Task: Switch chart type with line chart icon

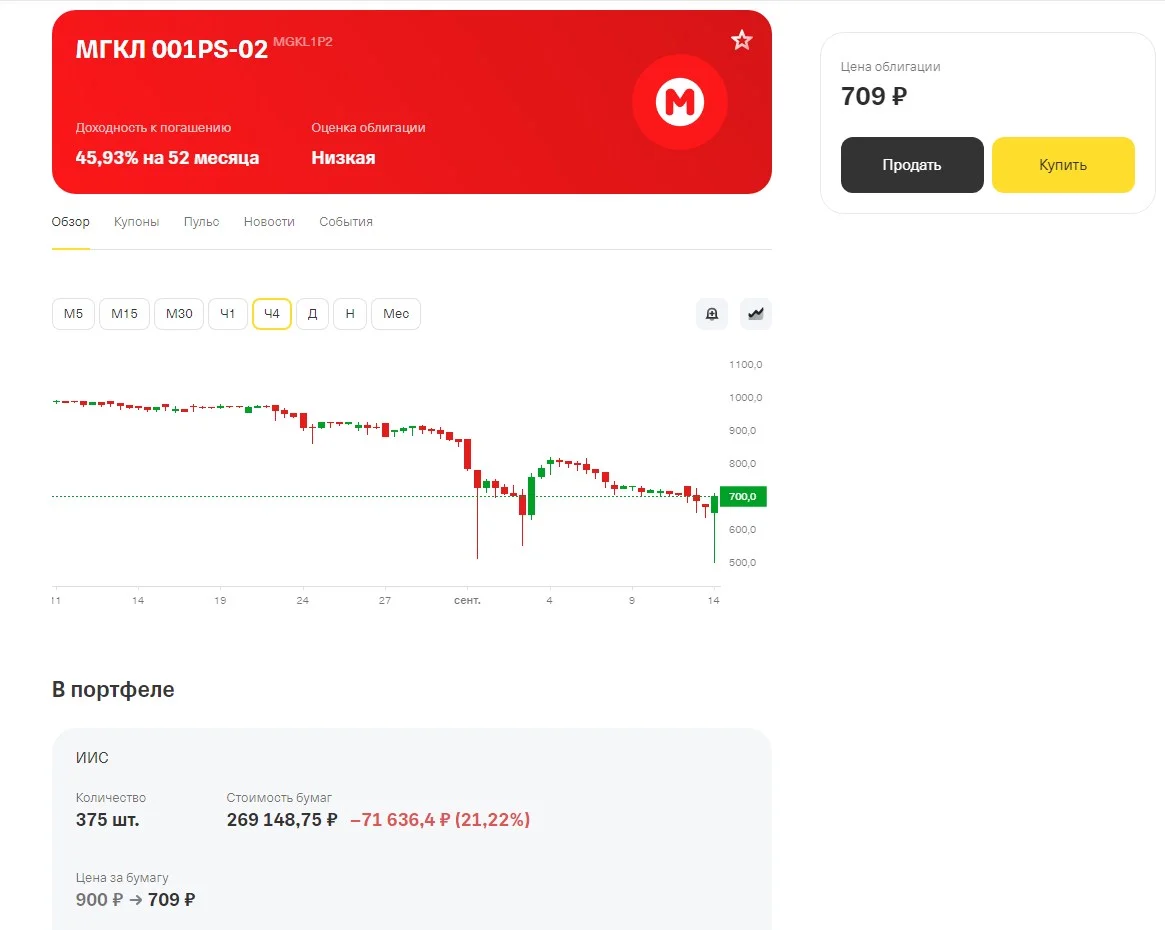Action: coord(756,313)
